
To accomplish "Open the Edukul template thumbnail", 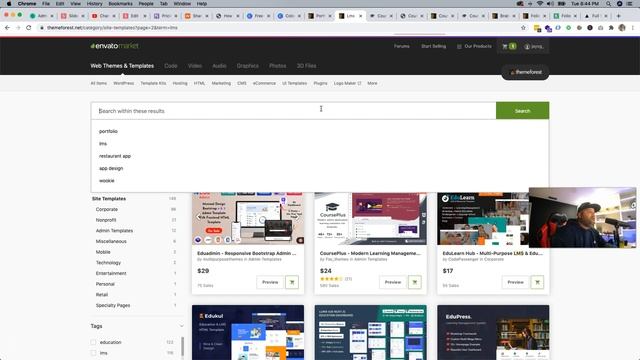I will [x=248, y=332].
